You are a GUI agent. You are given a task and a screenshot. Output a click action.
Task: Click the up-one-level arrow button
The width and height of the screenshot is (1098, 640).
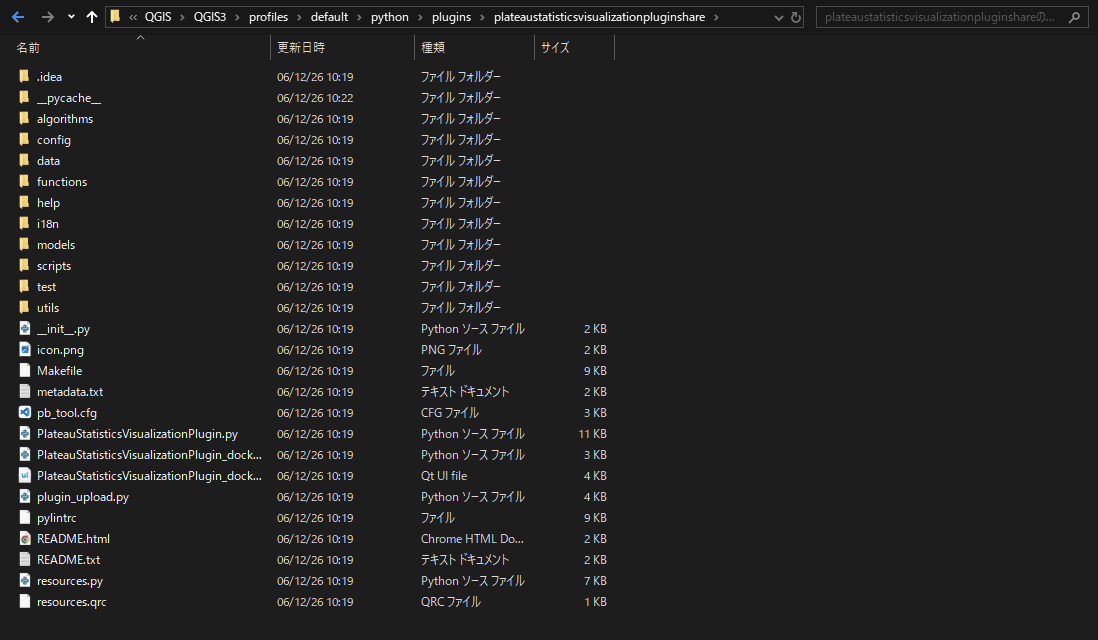click(x=92, y=17)
